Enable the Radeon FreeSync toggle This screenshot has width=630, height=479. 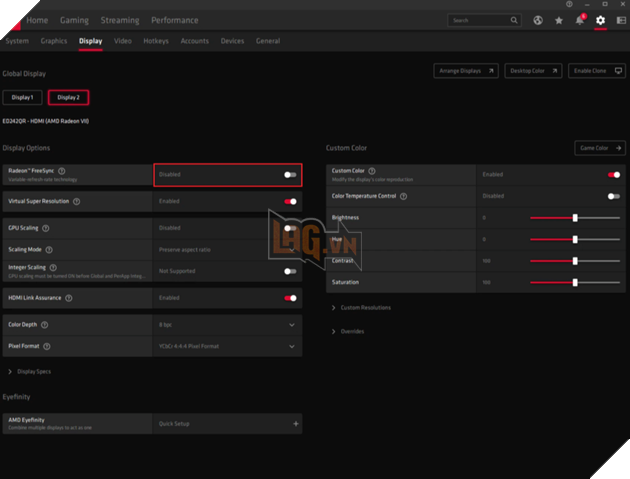(290, 174)
